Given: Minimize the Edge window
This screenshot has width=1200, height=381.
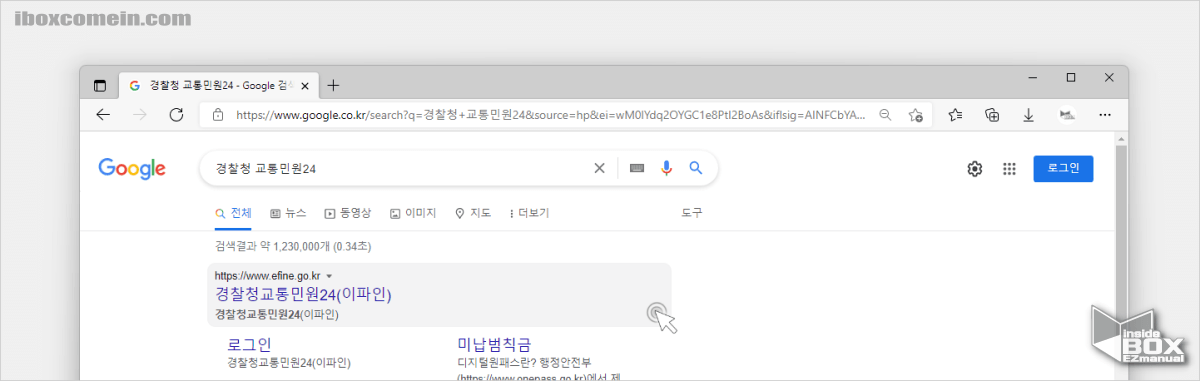Looking at the screenshot, I should point(1034,77).
